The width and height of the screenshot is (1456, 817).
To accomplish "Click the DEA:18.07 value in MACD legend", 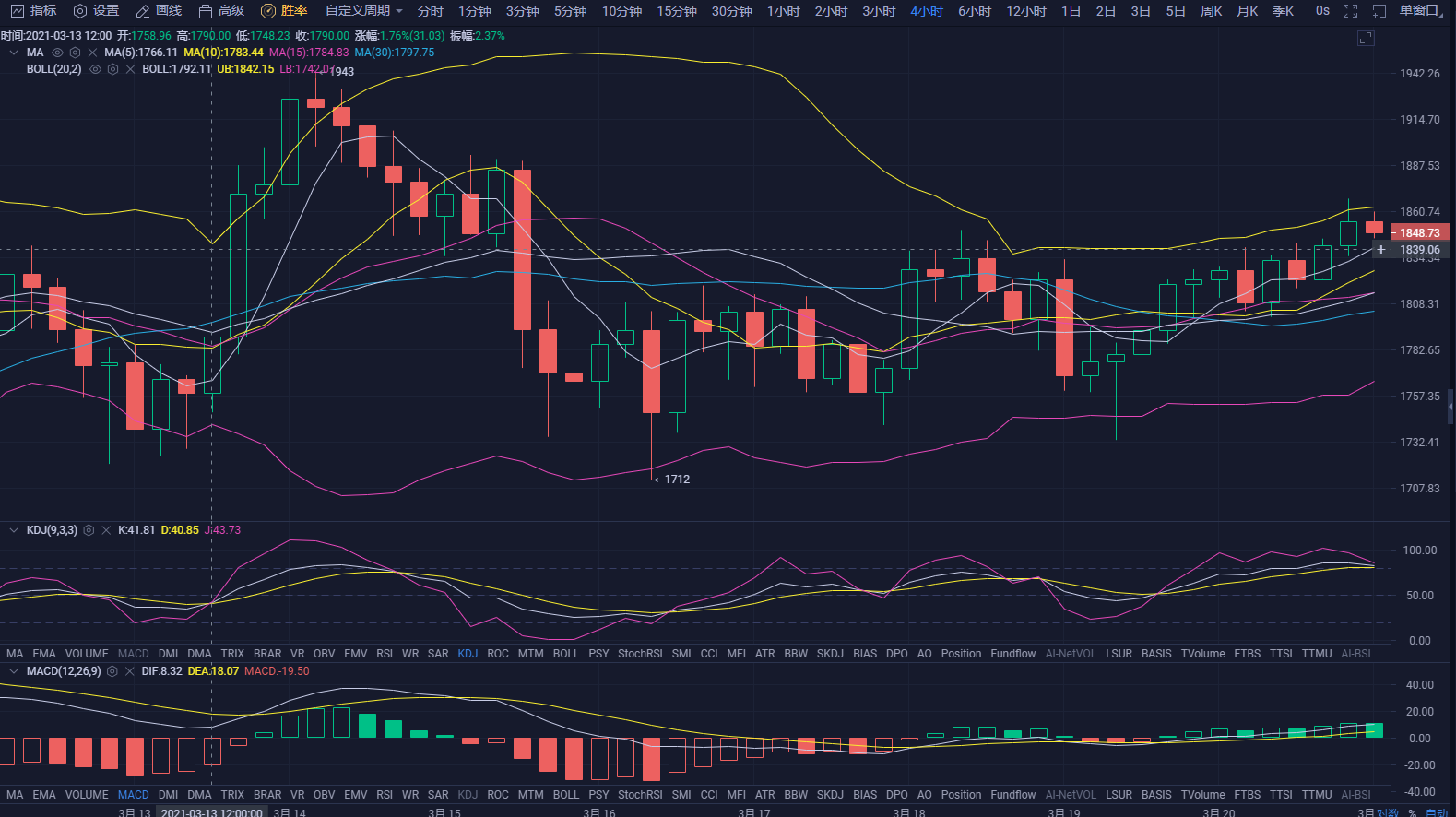I will click(x=213, y=671).
